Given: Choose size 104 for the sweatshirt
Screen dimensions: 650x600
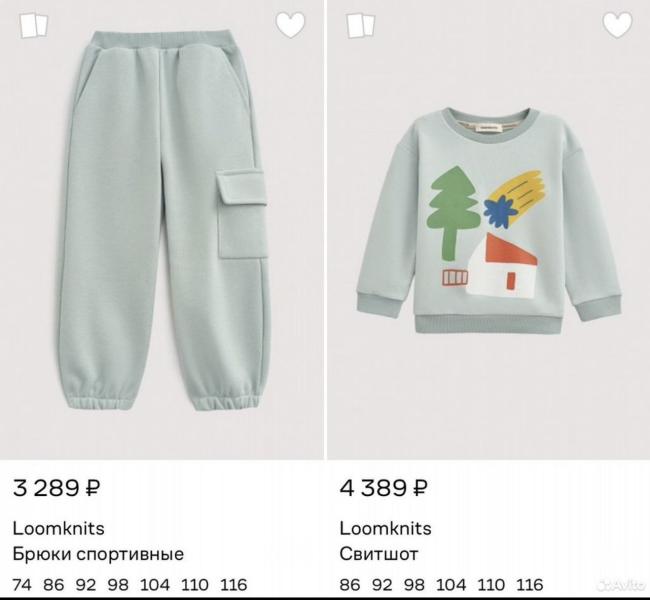Looking at the screenshot, I should (451, 585).
